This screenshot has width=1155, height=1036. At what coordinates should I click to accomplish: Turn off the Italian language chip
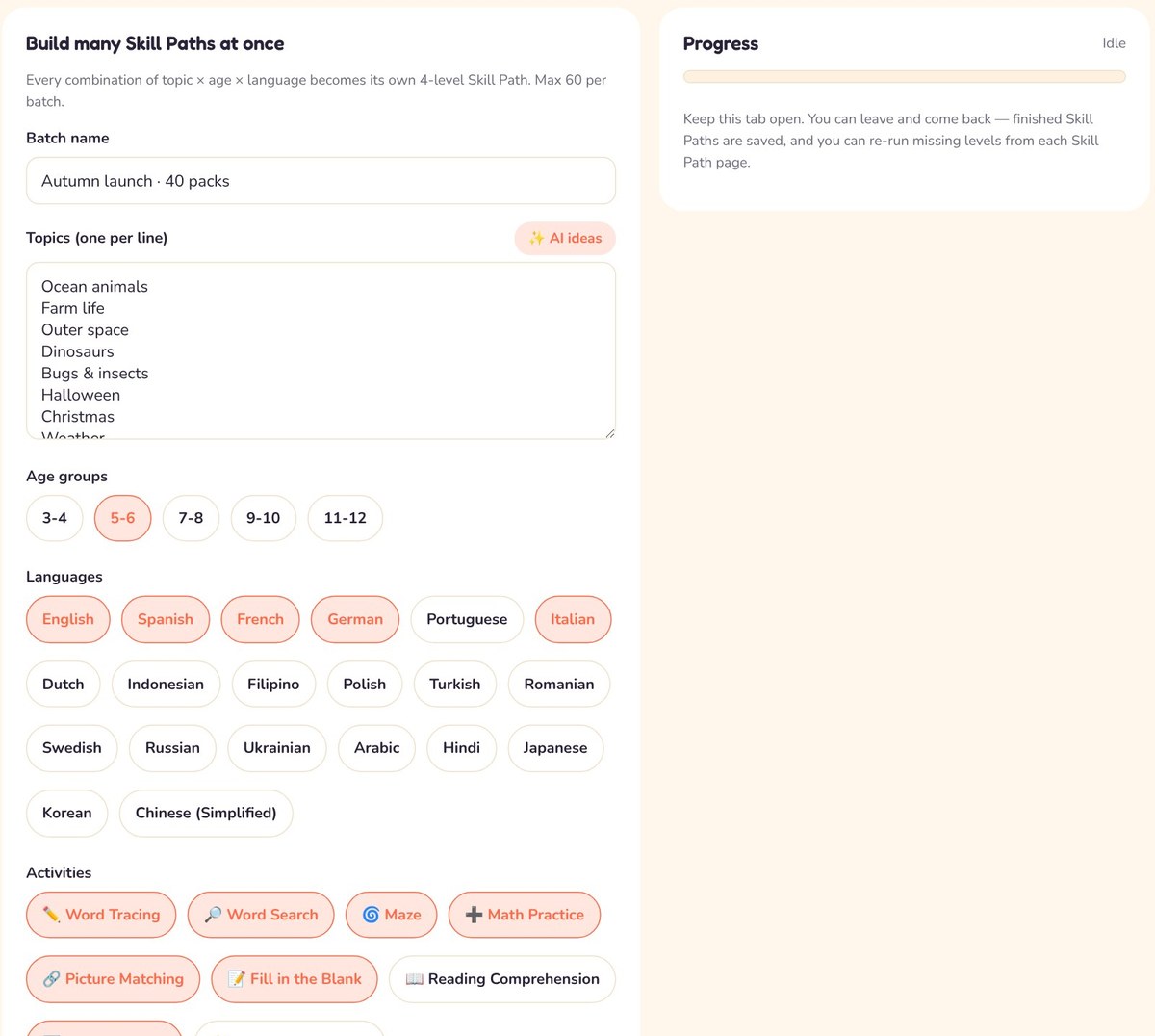coord(573,619)
